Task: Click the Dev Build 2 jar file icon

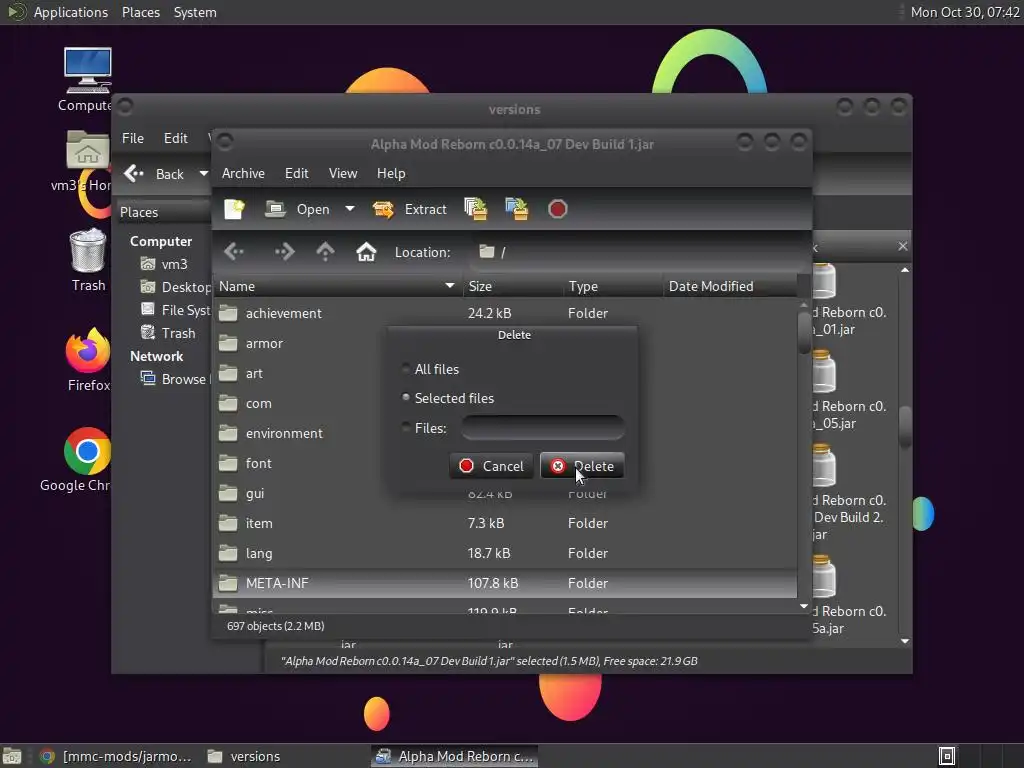Action: click(824, 466)
